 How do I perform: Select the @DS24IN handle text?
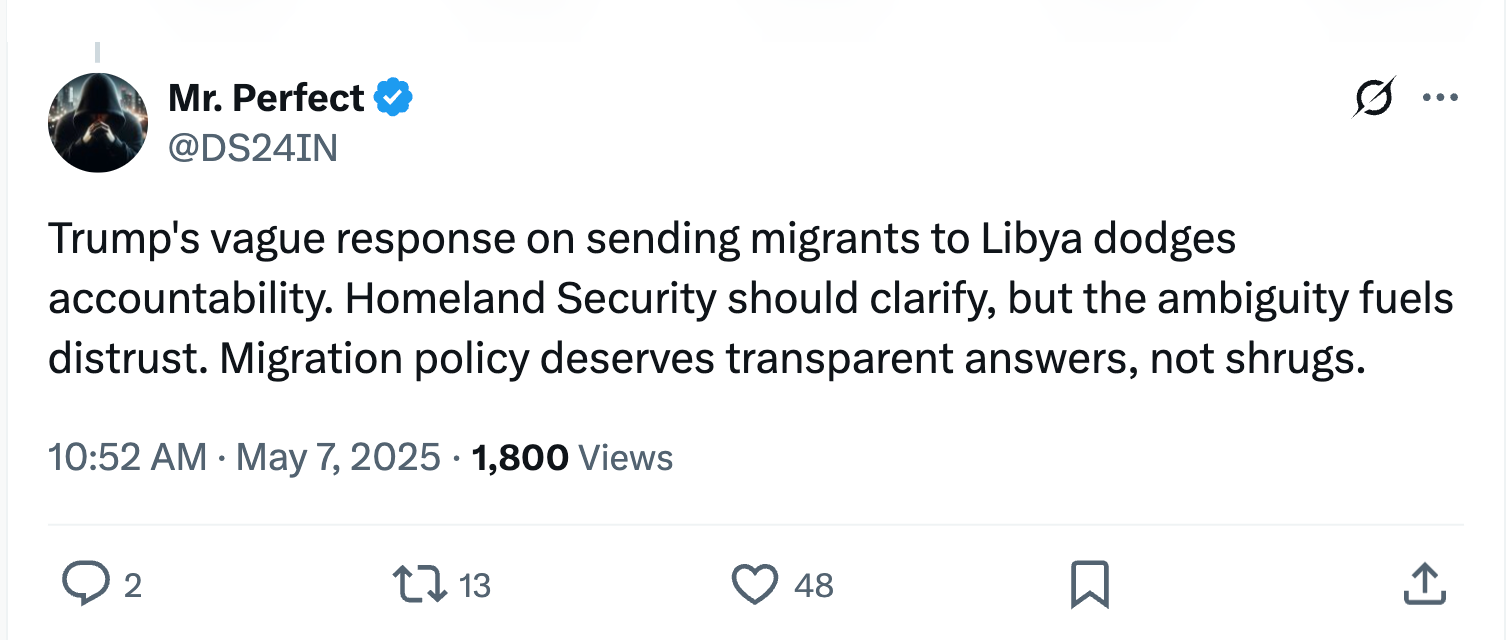253,146
